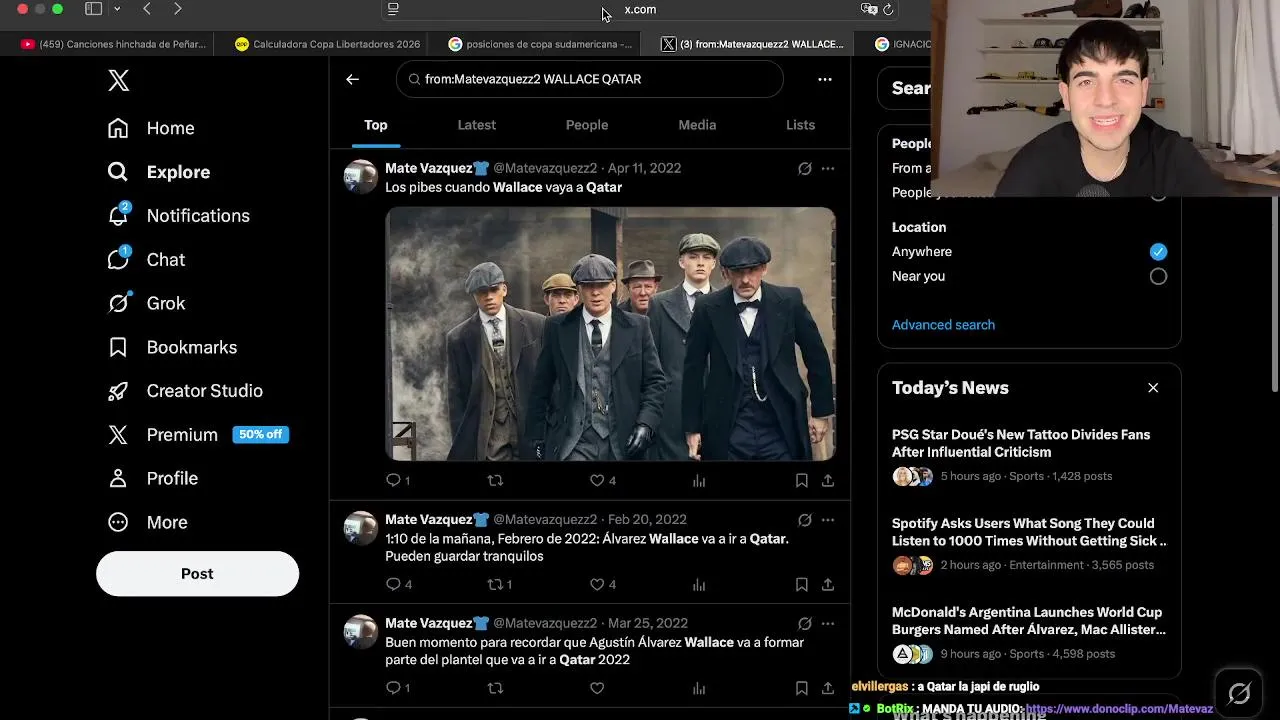The height and width of the screenshot is (720, 1280).
Task: Select the Anywhere location option
Action: click(x=1158, y=252)
